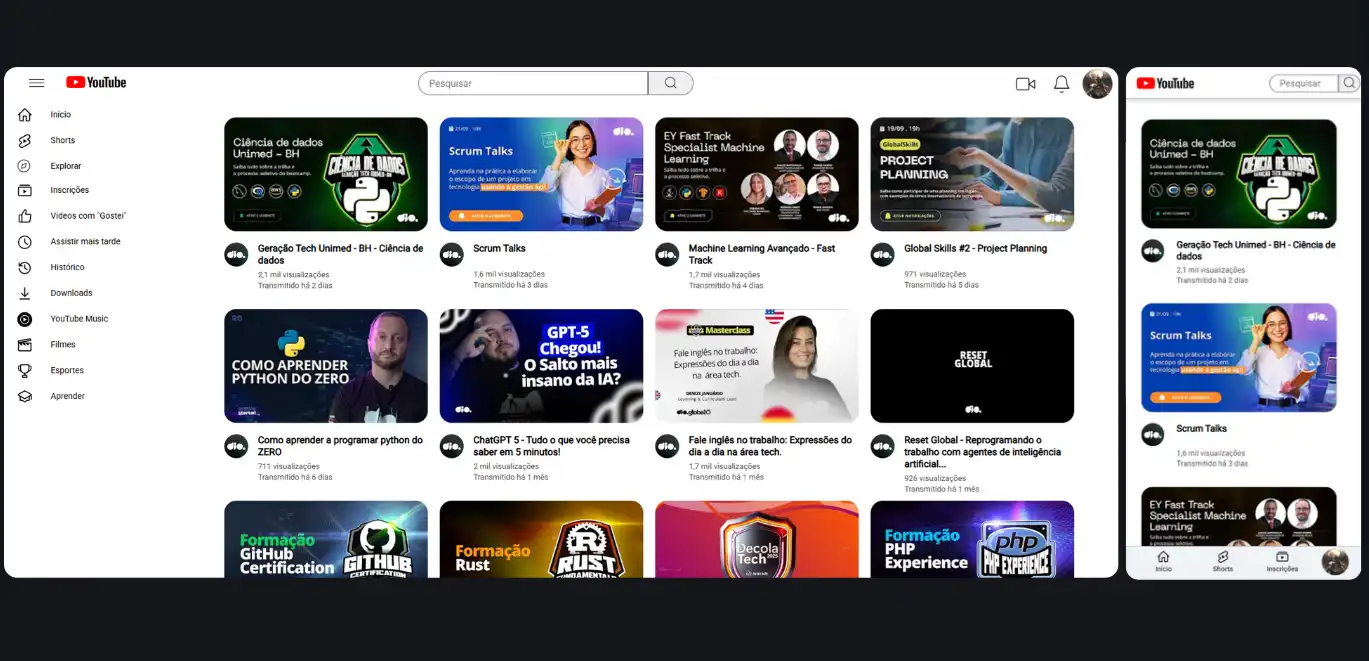This screenshot has width=1369, height=661.
Task: Select YouTube Music label in the sidebar
Action: coord(79,319)
